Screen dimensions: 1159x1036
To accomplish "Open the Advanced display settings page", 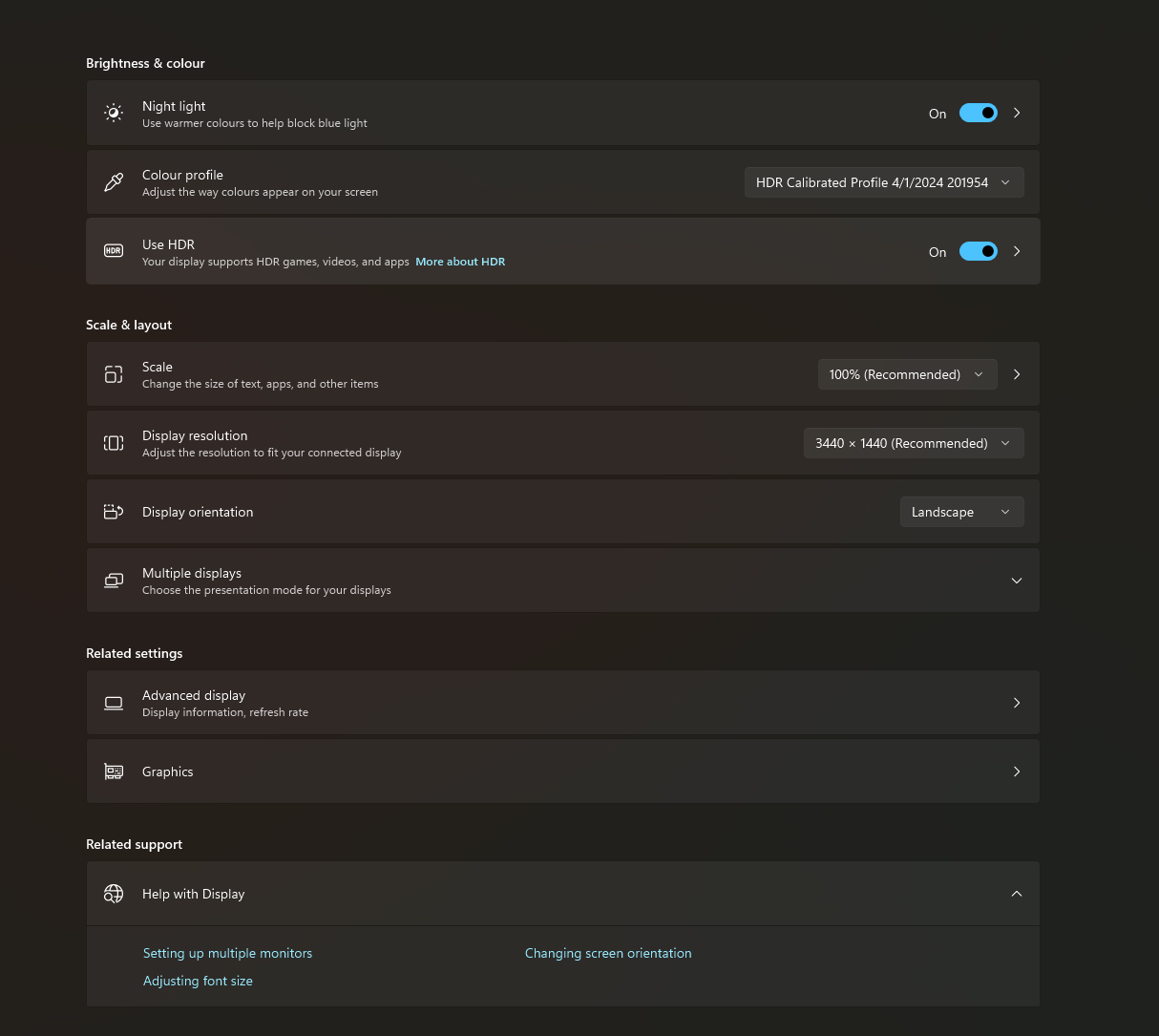I will pos(562,703).
